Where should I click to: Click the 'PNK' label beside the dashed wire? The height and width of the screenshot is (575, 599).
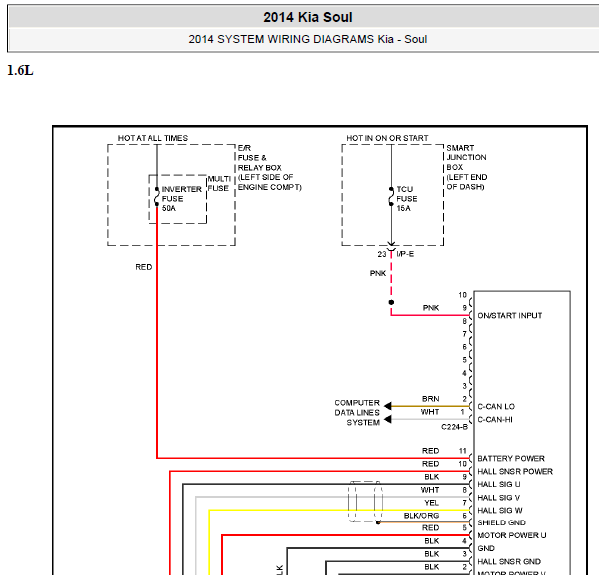tap(378, 274)
